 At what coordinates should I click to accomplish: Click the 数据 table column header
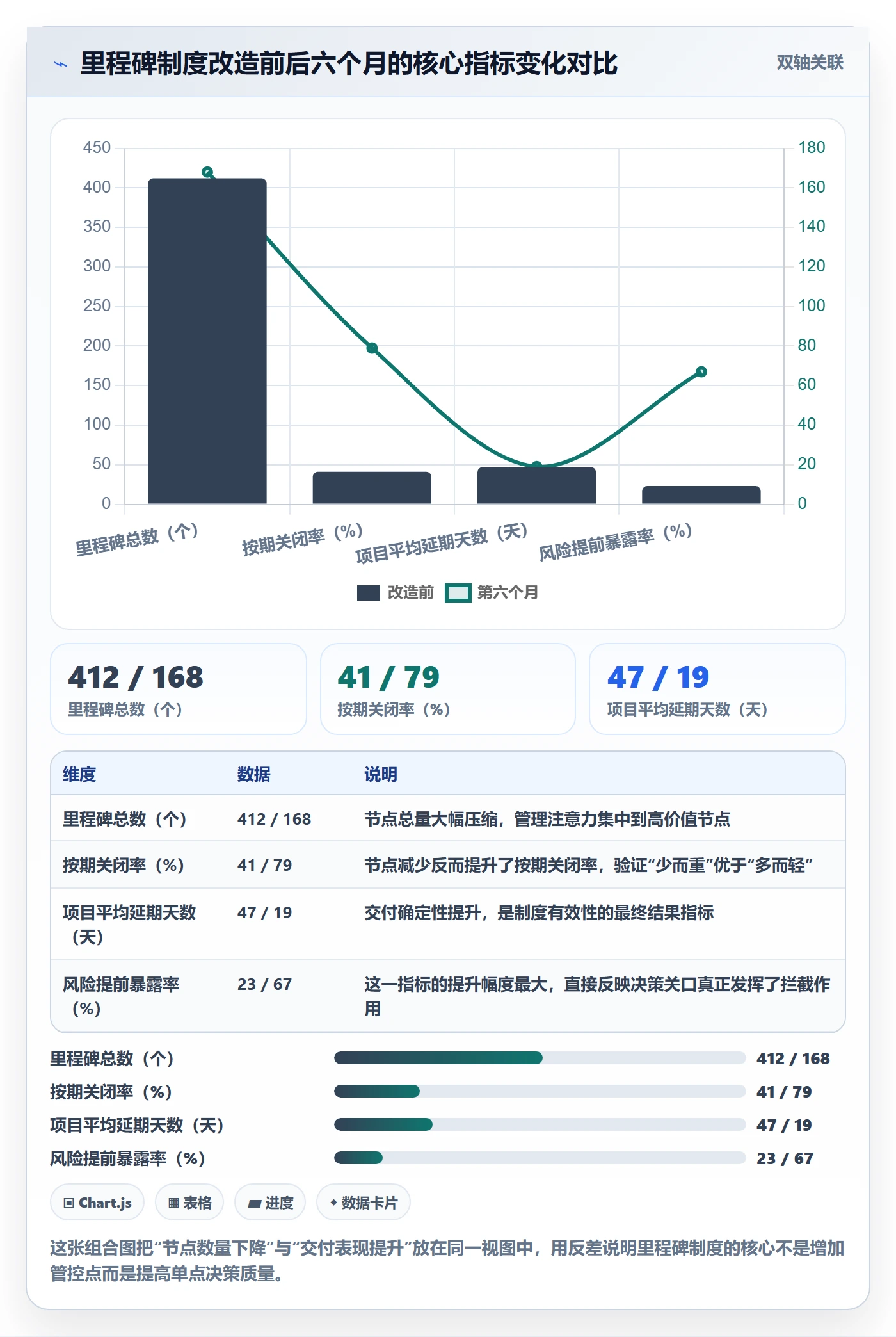[254, 774]
